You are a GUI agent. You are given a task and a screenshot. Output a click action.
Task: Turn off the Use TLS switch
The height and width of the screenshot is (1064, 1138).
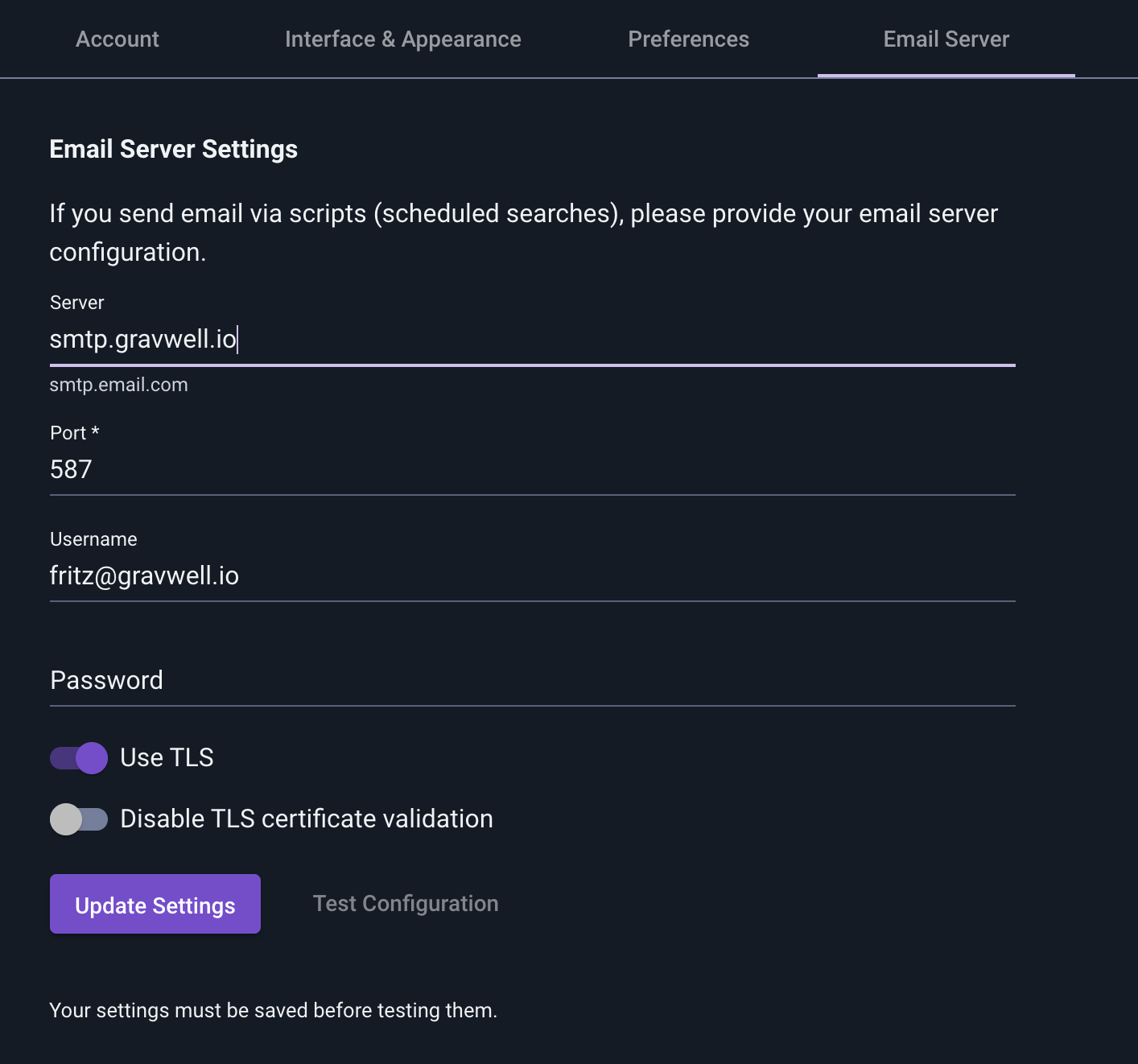[79, 757]
